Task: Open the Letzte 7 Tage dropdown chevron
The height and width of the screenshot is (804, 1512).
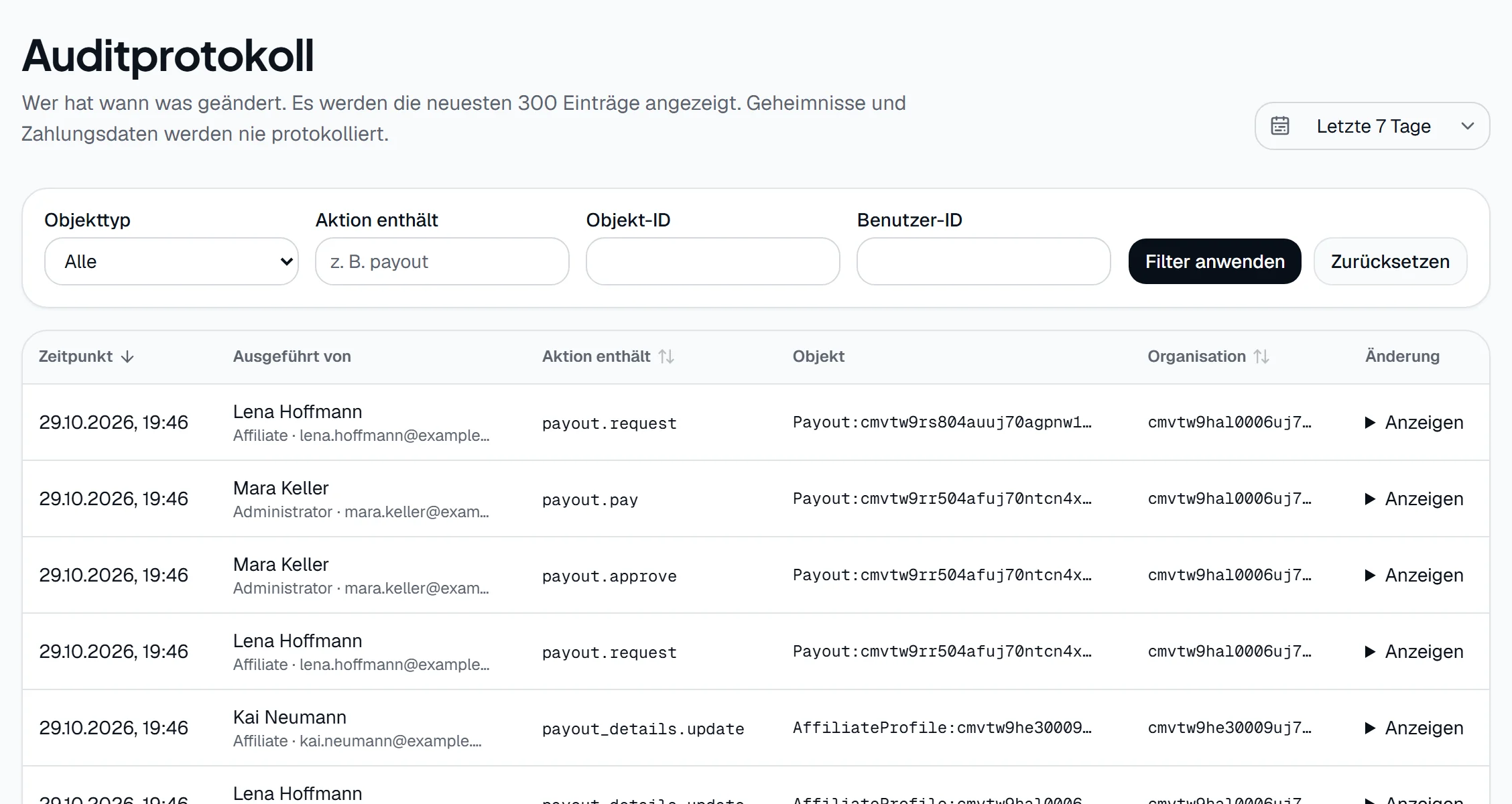Action: [x=1468, y=126]
